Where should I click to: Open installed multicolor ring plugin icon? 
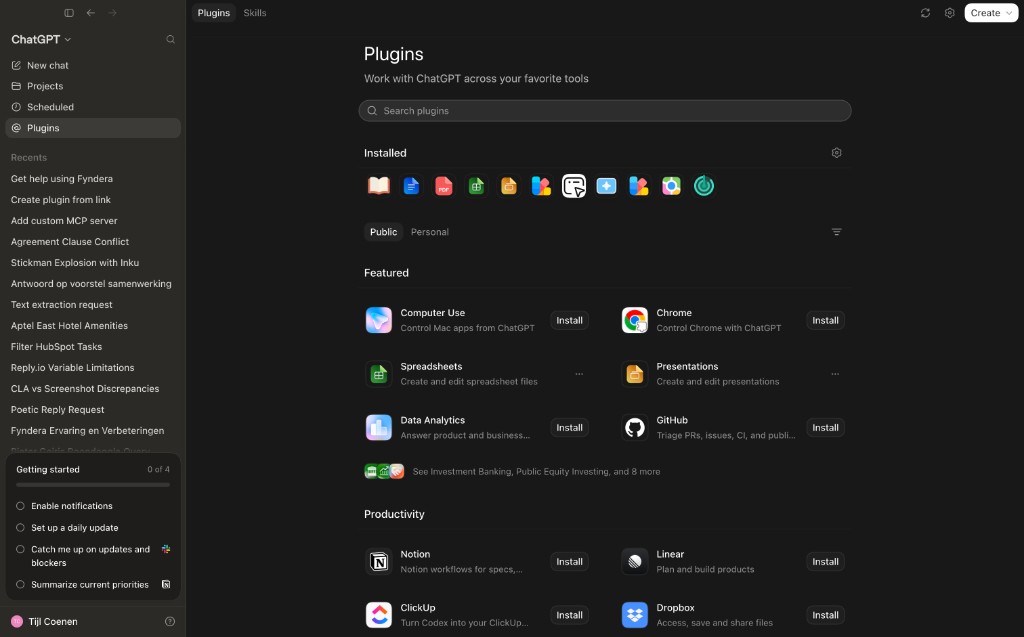click(x=671, y=186)
